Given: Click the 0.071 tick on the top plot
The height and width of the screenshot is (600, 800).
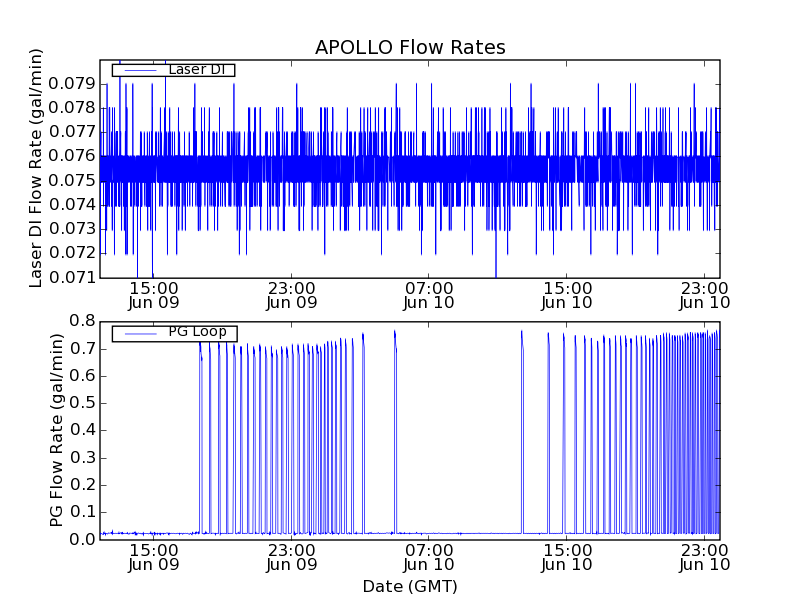Looking at the screenshot, I should tap(71, 277).
